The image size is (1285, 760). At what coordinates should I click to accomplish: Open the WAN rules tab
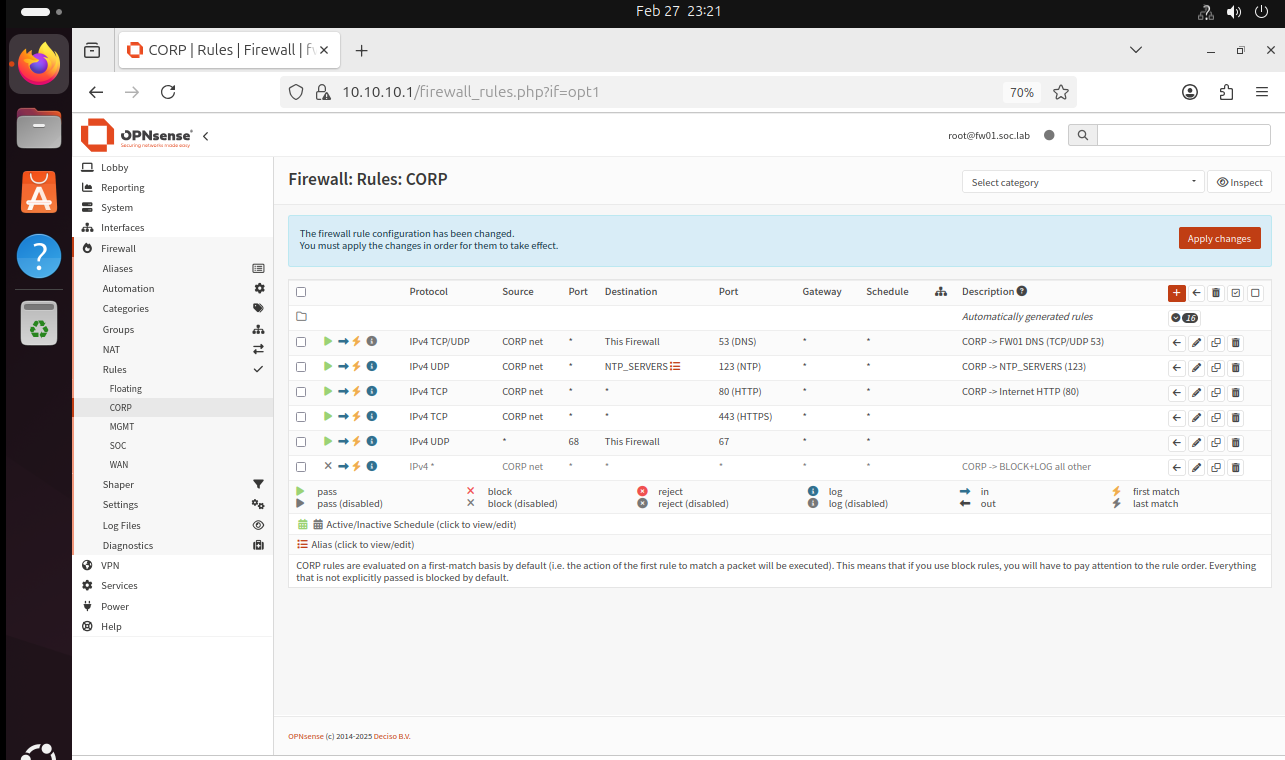(119, 464)
